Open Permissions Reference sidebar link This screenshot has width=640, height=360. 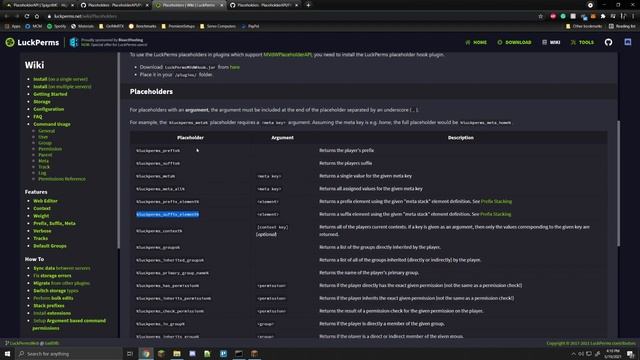coord(62,179)
